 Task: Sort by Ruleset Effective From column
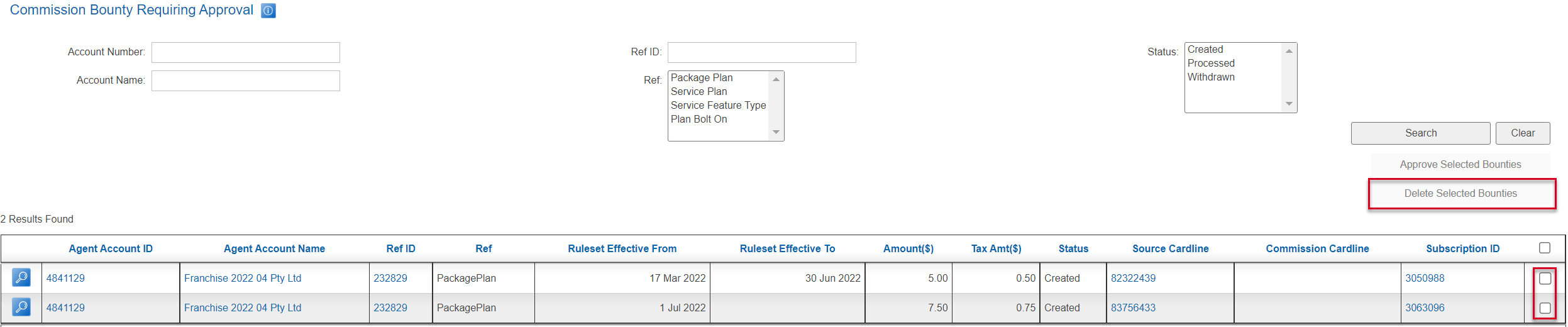pos(622,248)
